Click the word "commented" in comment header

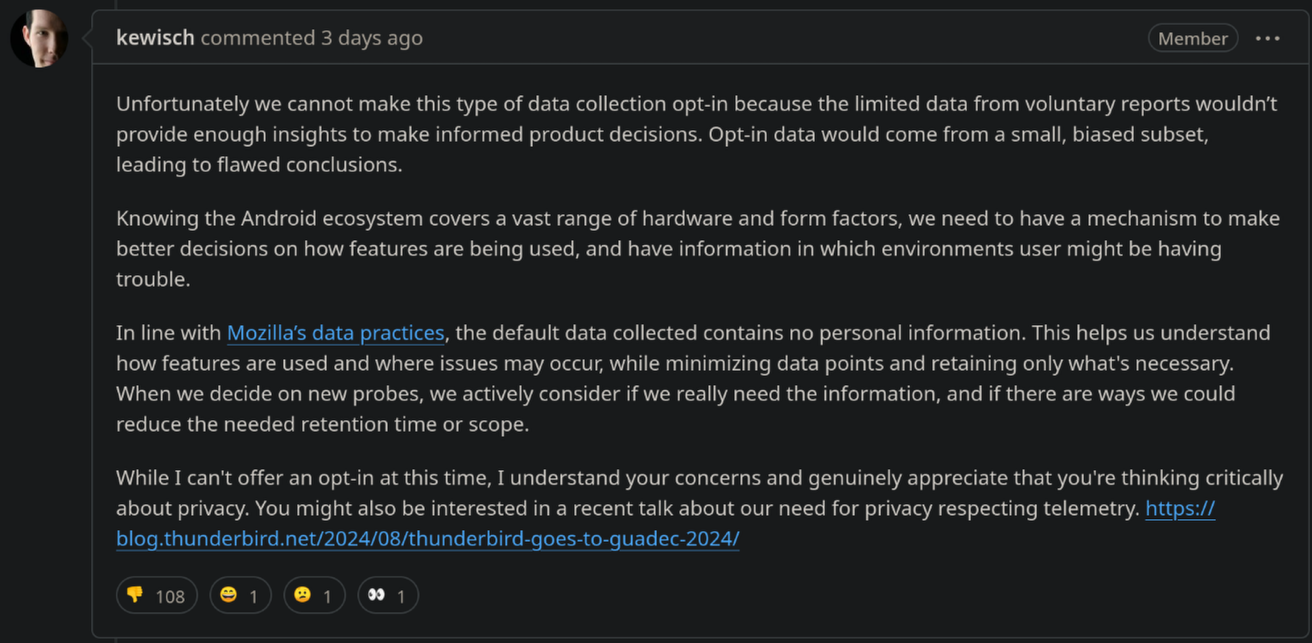coord(257,38)
